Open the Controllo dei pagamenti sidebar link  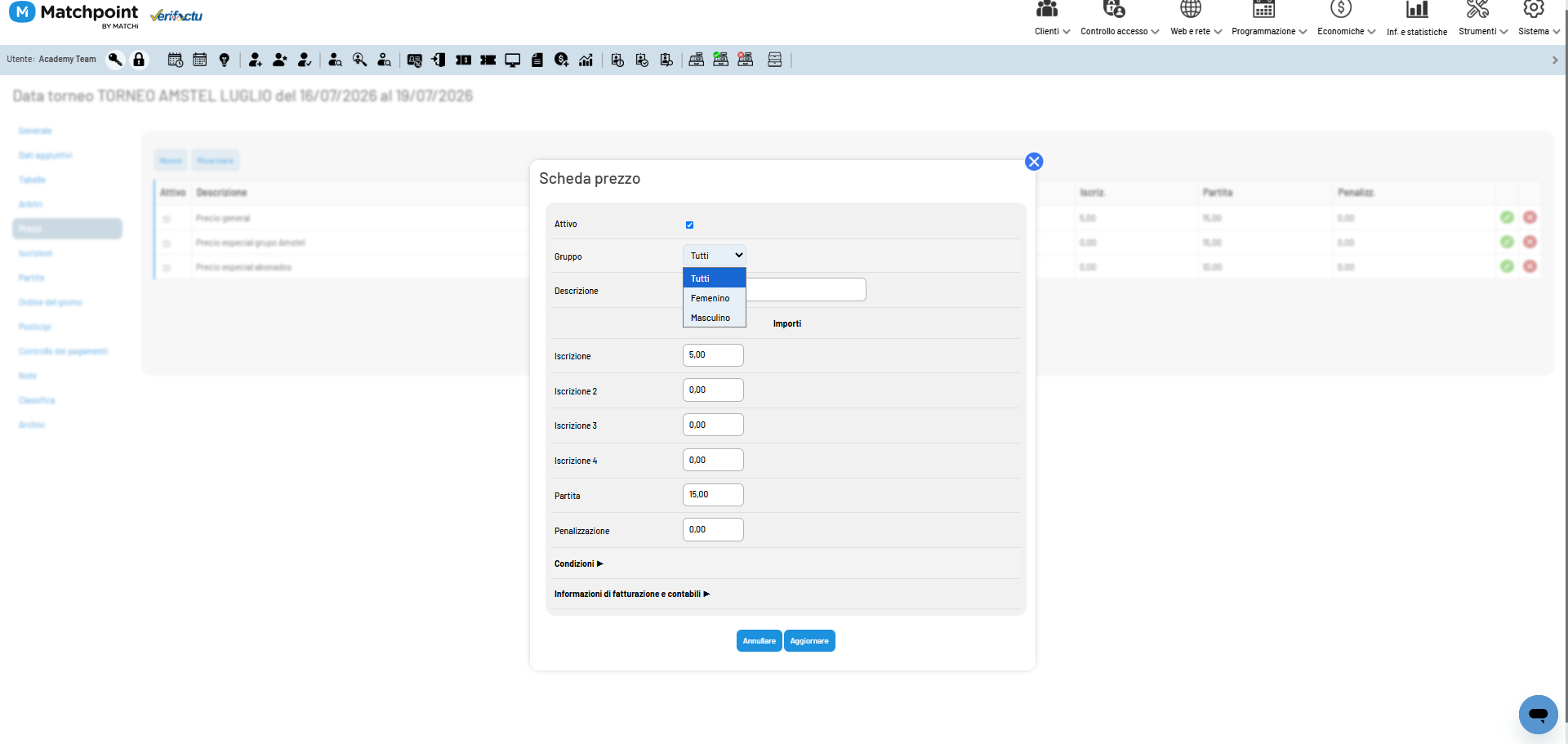point(64,351)
